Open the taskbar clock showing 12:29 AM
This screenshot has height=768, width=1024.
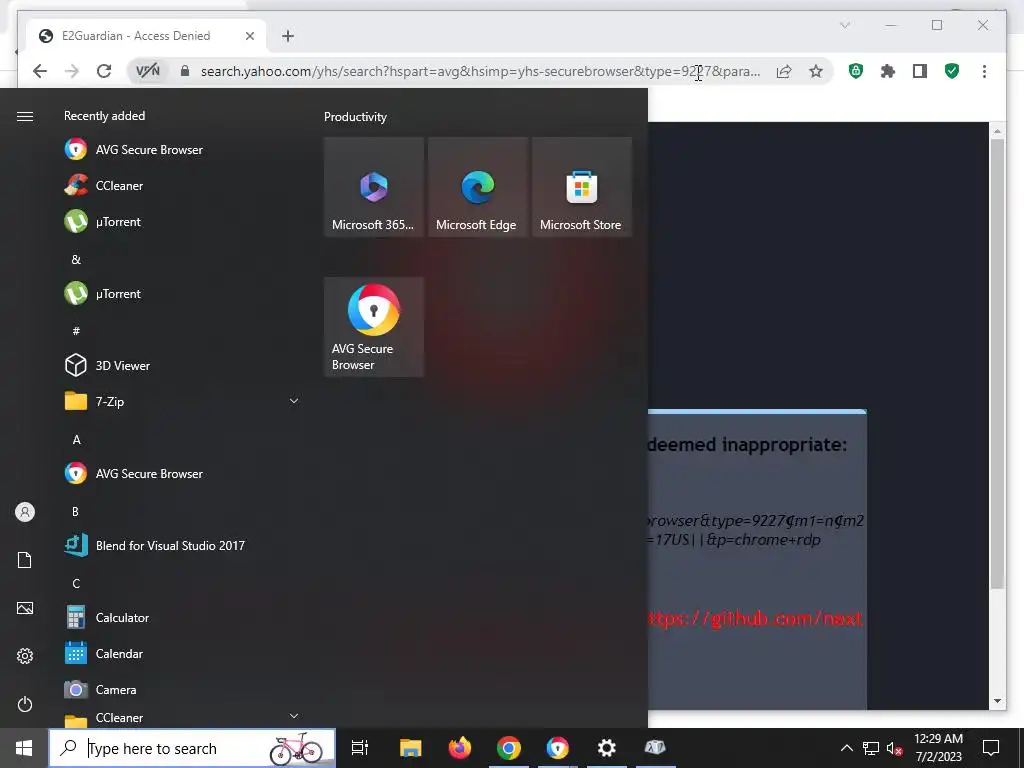[938, 748]
